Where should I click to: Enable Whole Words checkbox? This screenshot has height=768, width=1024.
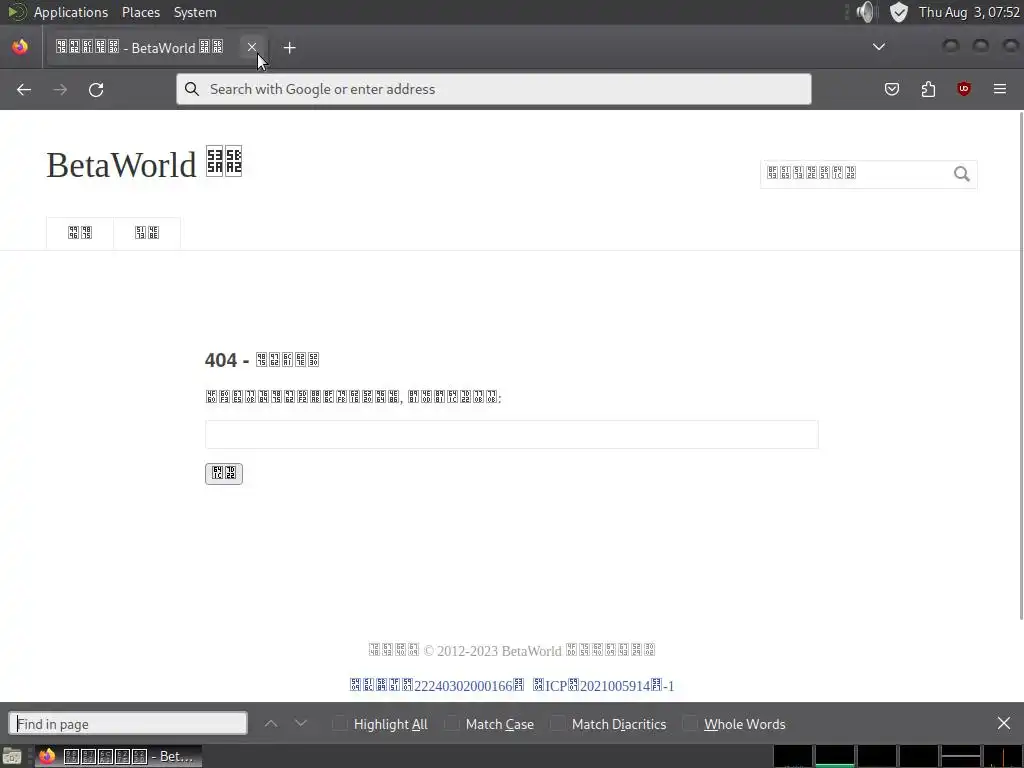coord(690,724)
